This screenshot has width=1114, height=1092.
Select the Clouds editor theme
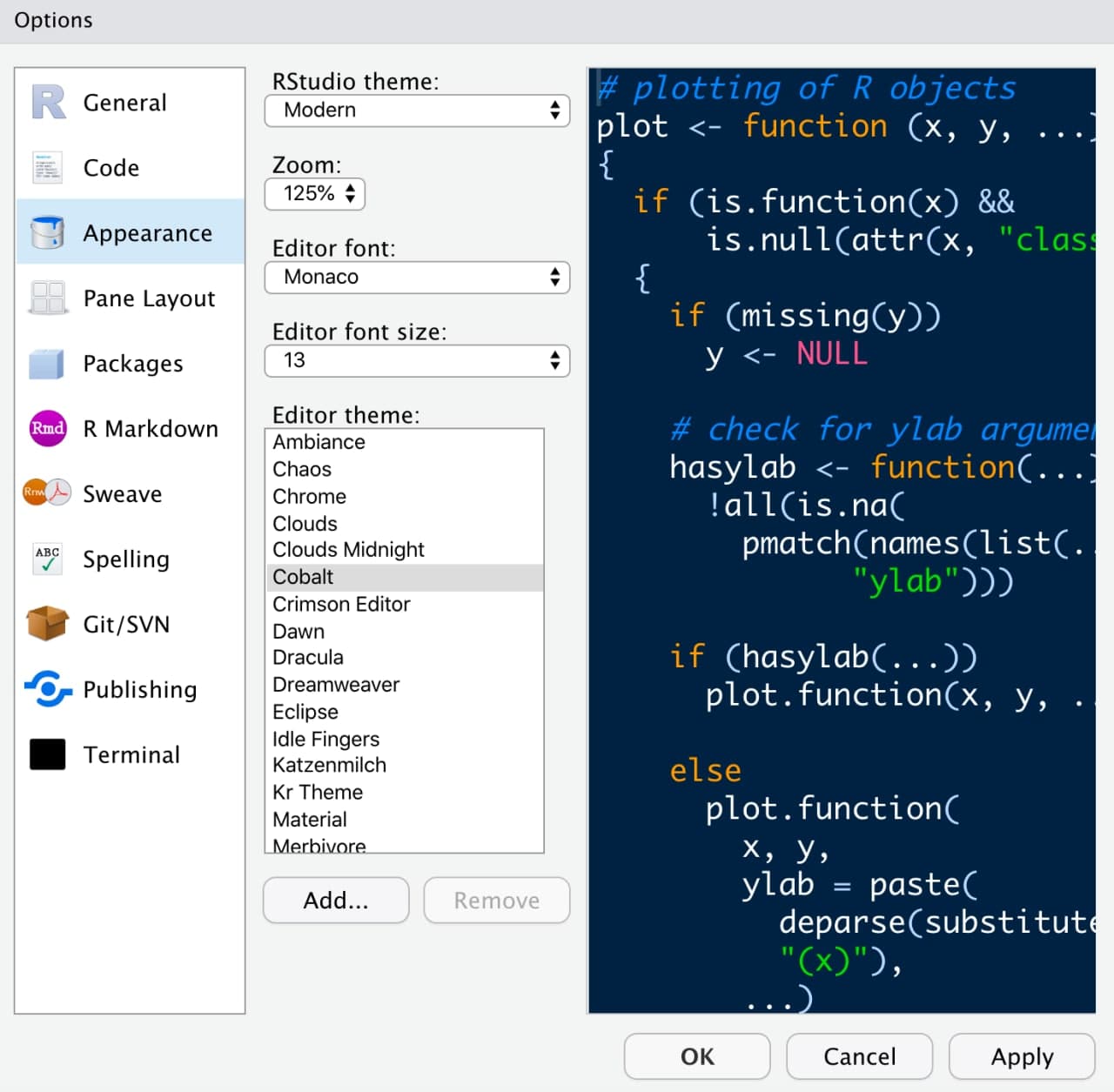click(x=405, y=523)
